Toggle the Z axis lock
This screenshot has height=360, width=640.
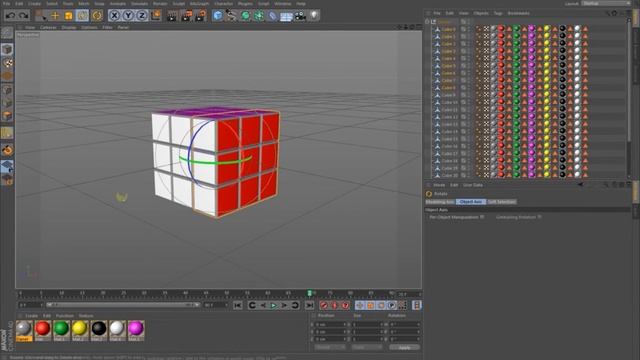click(x=142, y=16)
